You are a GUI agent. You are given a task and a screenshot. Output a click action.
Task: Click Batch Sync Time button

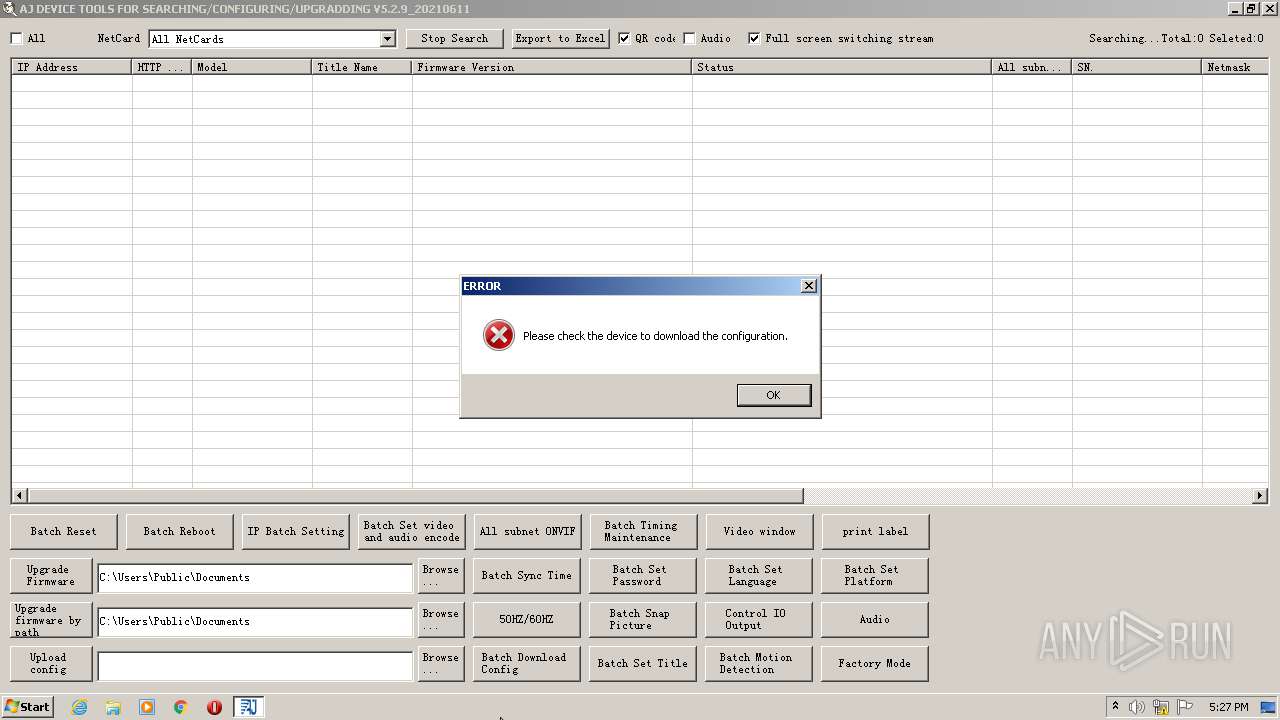click(x=528, y=575)
